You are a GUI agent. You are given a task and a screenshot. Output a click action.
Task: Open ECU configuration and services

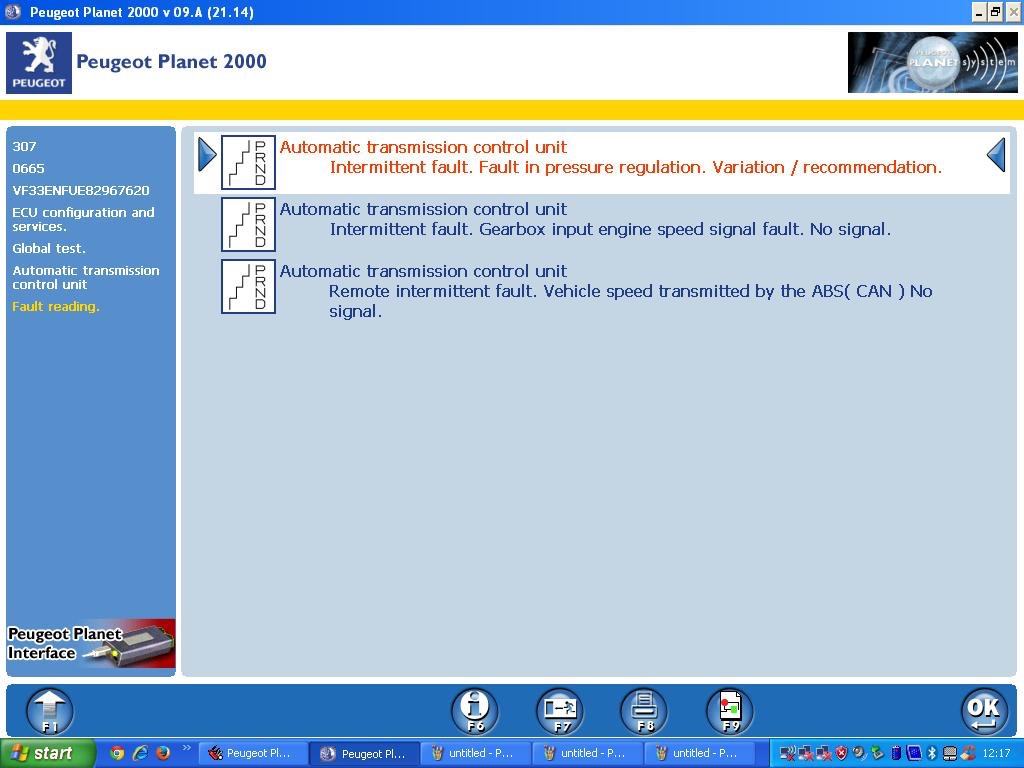point(84,219)
